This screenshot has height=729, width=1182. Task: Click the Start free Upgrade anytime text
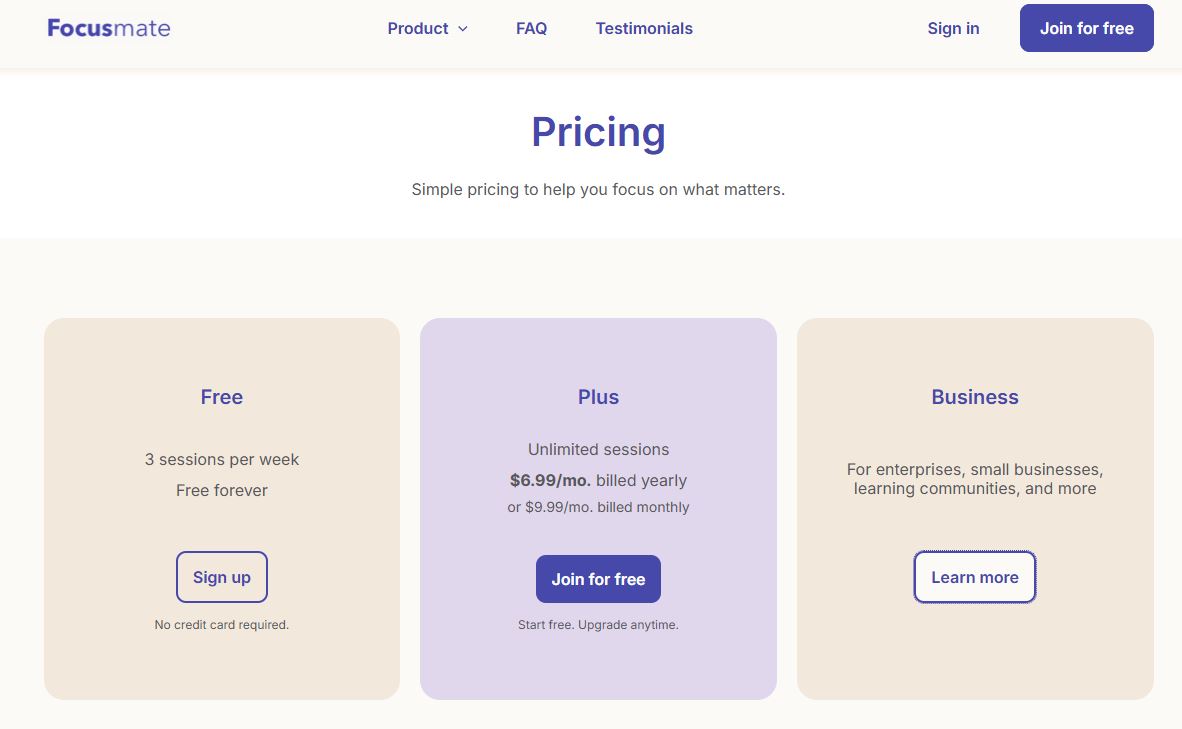[x=598, y=624]
